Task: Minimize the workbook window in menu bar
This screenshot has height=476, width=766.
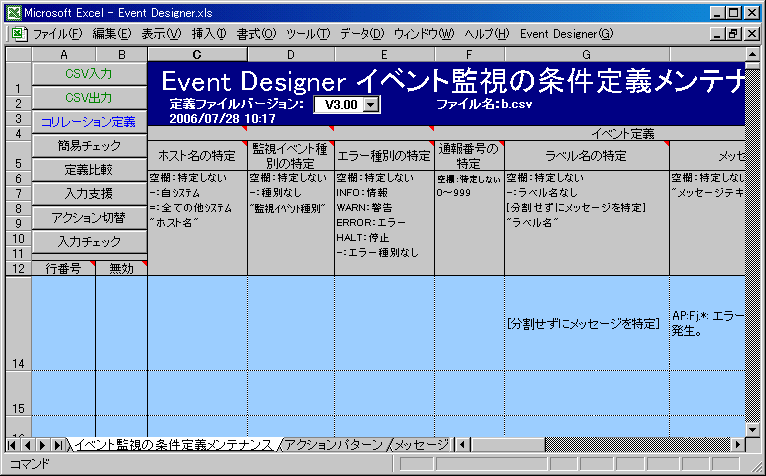Action: tap(718, 34)
